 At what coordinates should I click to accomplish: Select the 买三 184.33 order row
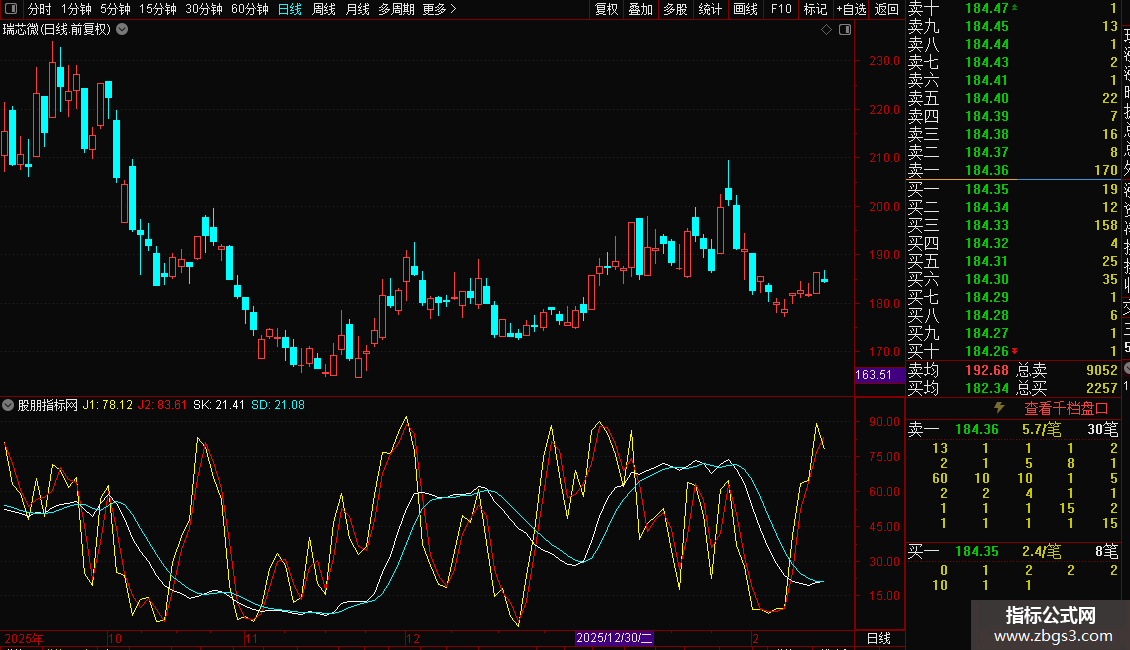click(1013, 225)
